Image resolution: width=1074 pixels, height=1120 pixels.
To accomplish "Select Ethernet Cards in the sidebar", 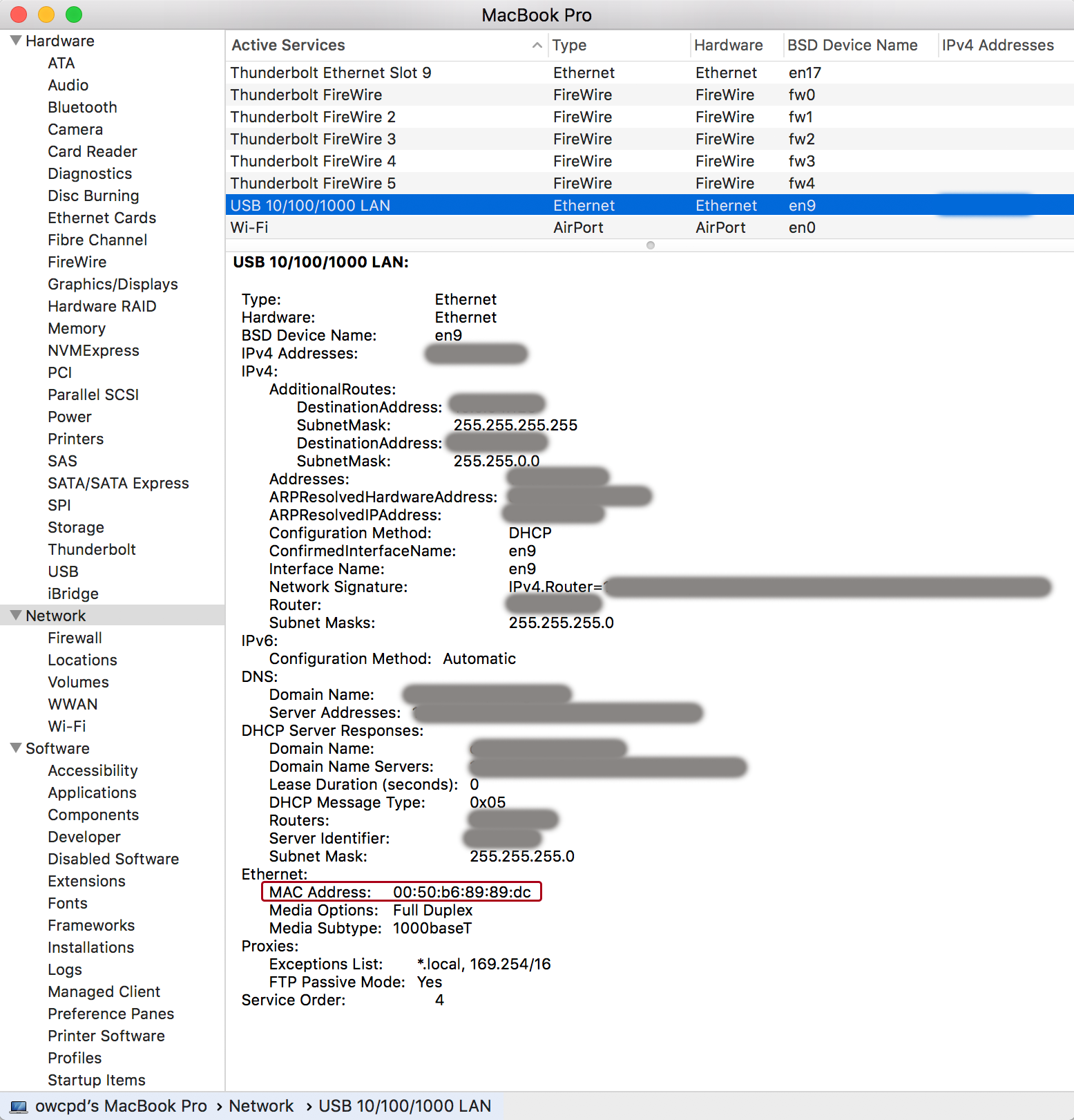I will [102, 218].
